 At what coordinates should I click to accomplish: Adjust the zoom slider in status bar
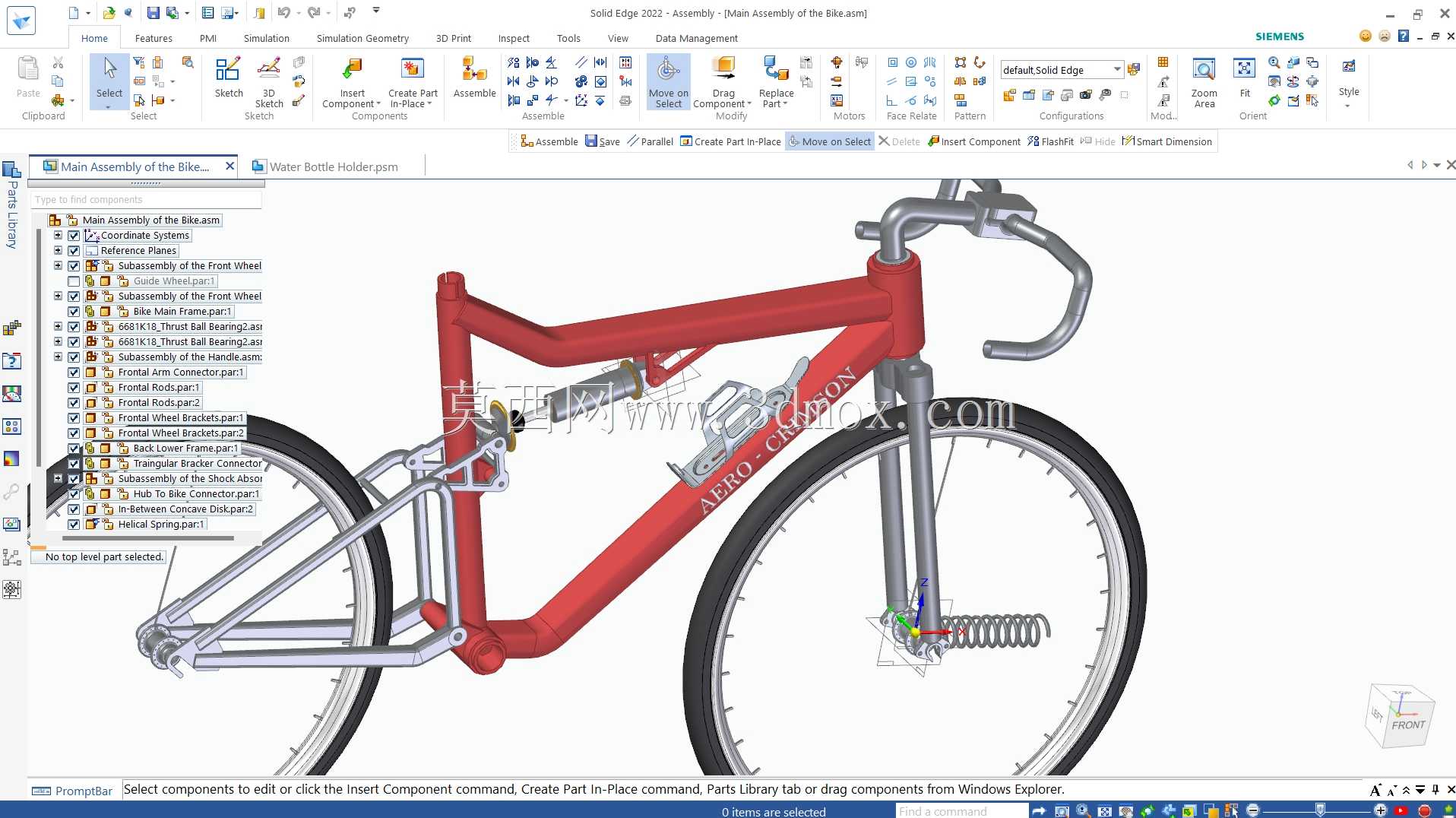click(1320, 810)
